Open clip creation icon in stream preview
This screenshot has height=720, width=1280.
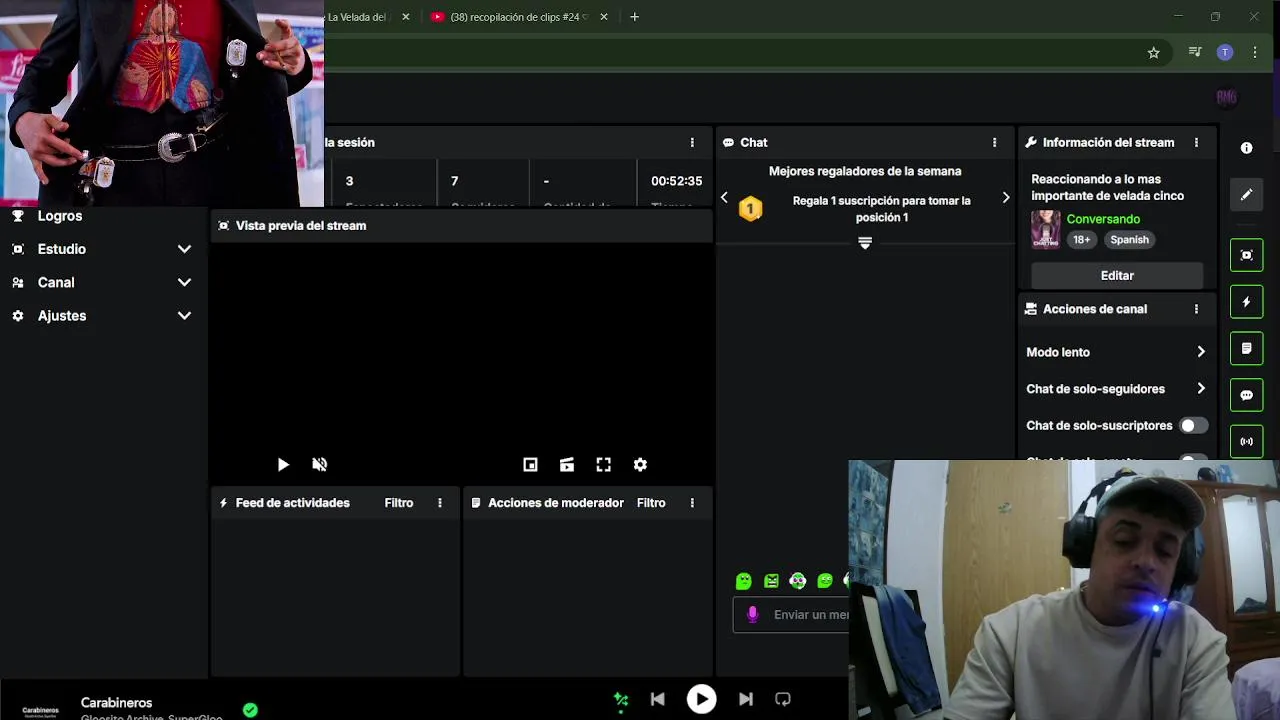pyautogui.click(x=567, y=465)
